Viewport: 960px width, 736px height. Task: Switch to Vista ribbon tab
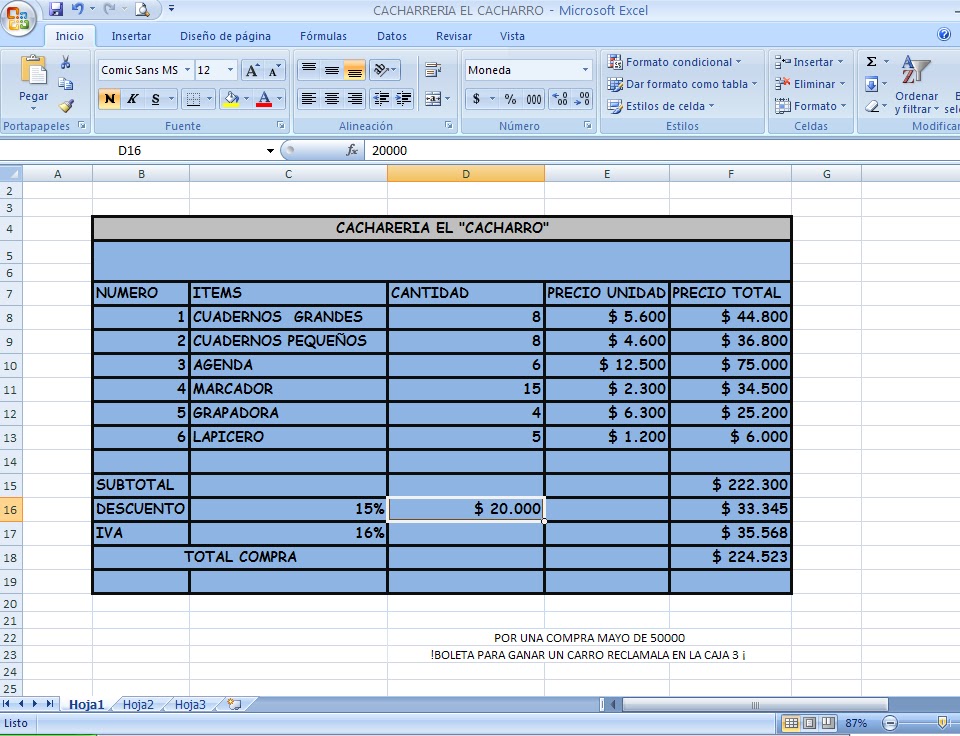pyautogui.click(x=512, y=36)
